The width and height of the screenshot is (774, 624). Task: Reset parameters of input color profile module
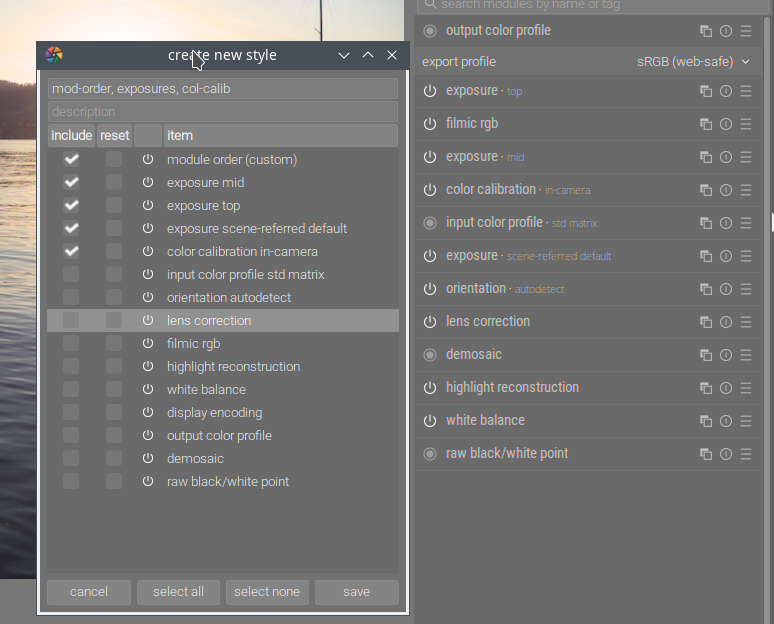tap(726, 223)
